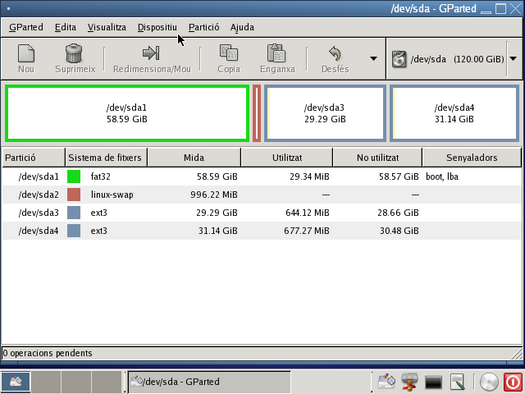Image resolution: width=525 pixels, height=394 pixels.
Task: Click the Copia copy partition icon
Action: tap(229, 53)
